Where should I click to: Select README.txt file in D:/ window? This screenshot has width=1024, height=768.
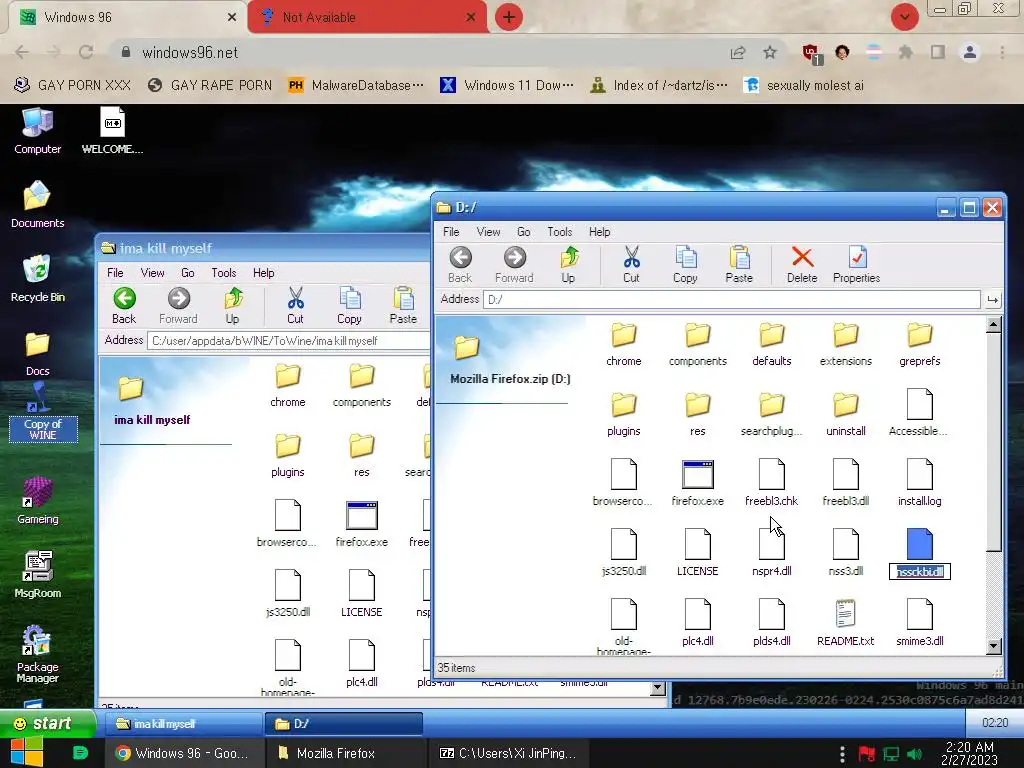[846, 623]
